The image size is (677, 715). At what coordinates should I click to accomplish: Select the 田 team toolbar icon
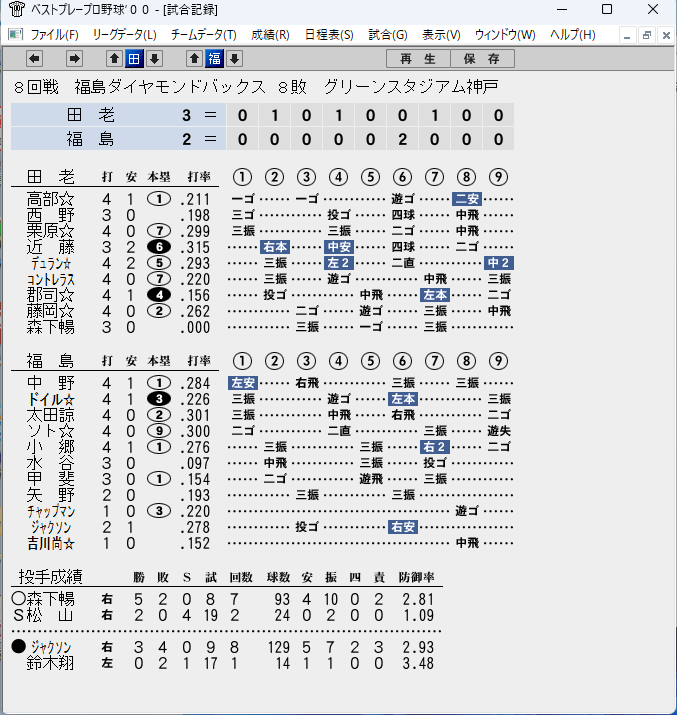[134, 58]
